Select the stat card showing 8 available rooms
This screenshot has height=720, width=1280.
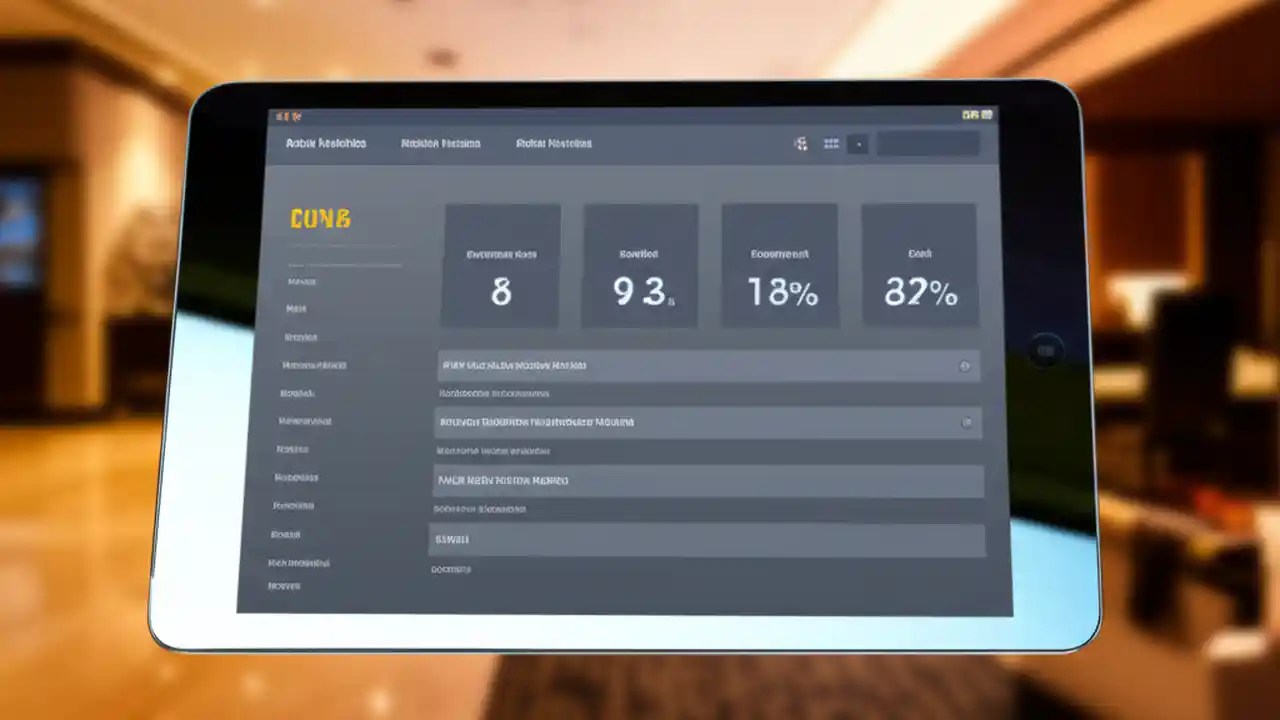click(x=500, y=264)
